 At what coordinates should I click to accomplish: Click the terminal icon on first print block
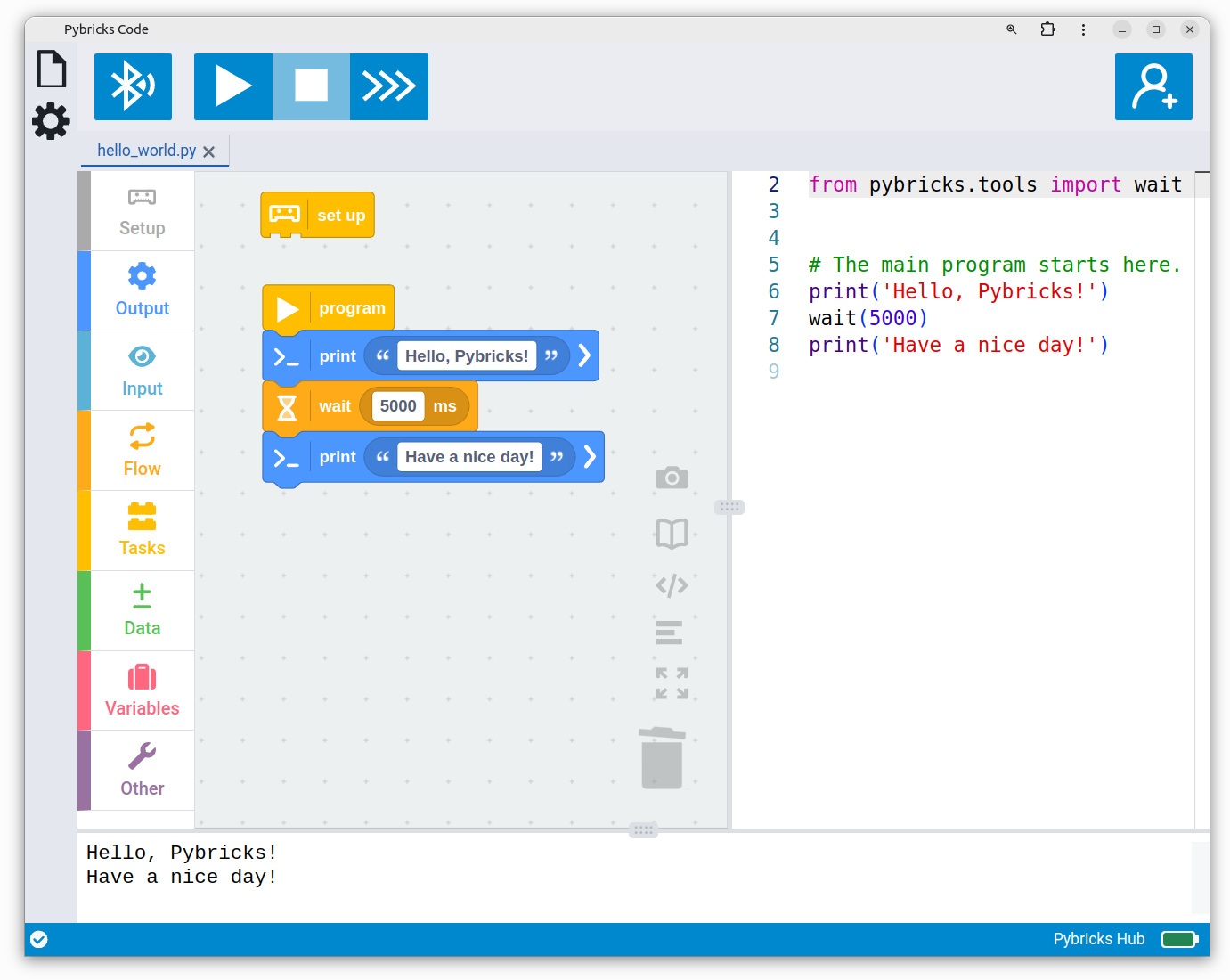click(x=286, y=357)
